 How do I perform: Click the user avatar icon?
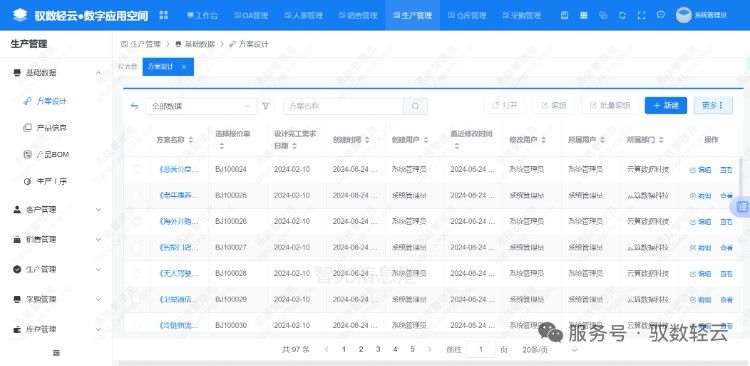coord(684,15)
